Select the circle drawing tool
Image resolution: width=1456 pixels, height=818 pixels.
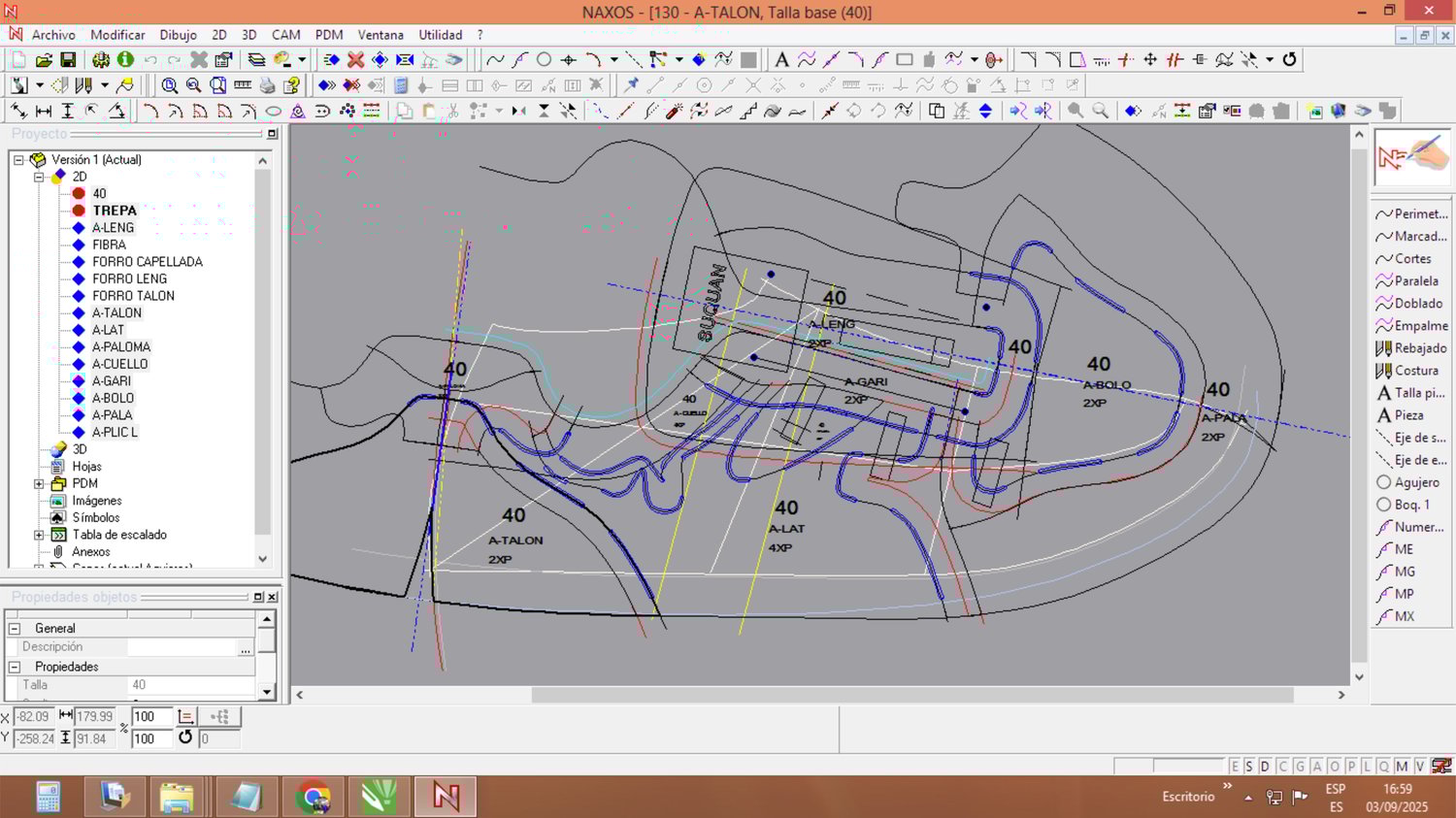(544, 60)
